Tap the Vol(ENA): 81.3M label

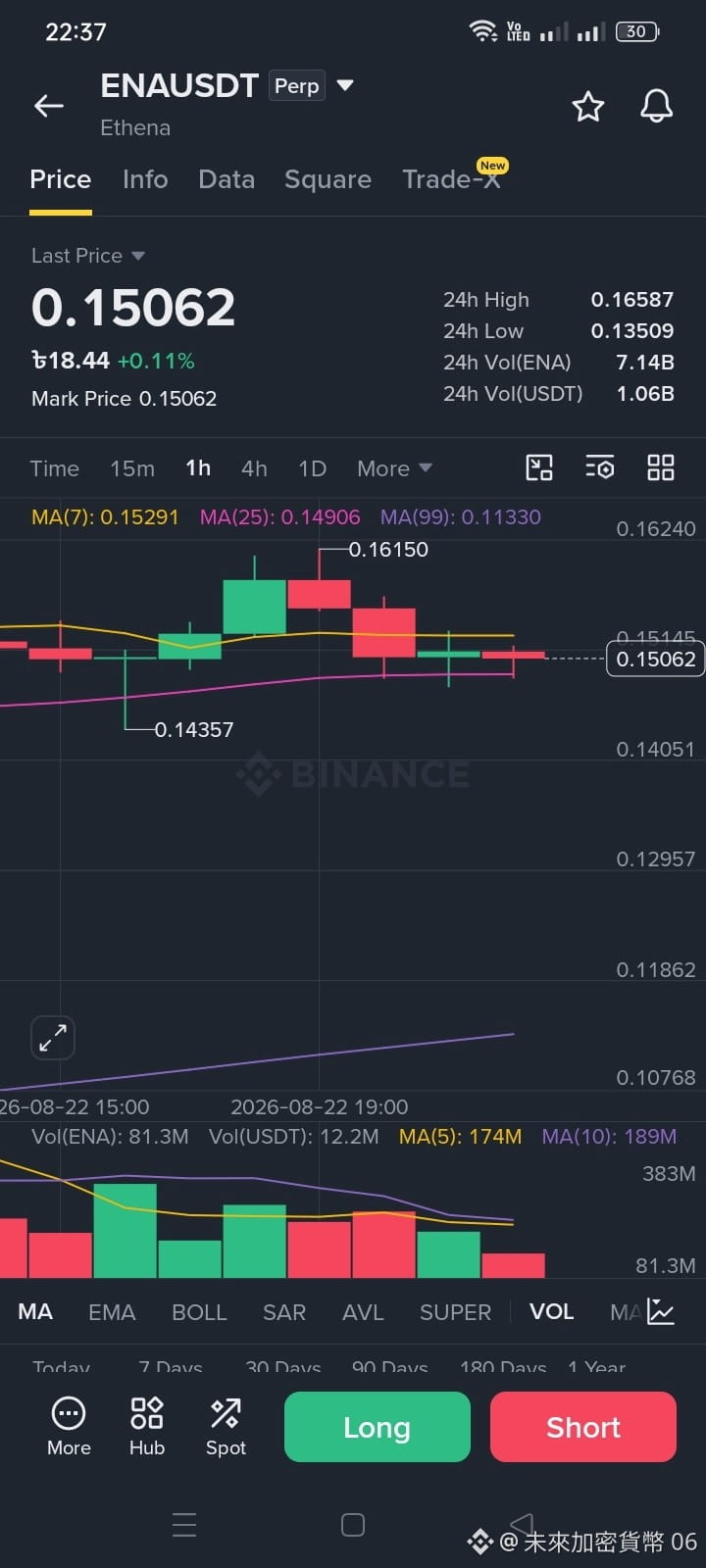click(x=110, y=1137)
